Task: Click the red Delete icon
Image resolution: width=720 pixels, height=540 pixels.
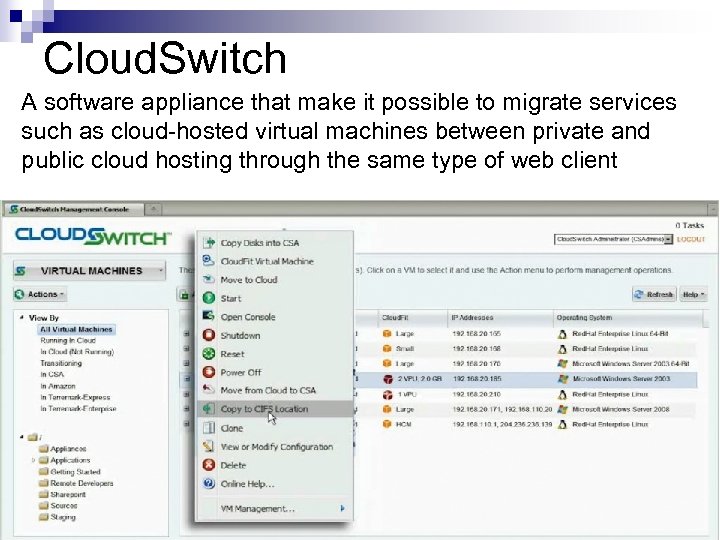Action: (208, 465)
